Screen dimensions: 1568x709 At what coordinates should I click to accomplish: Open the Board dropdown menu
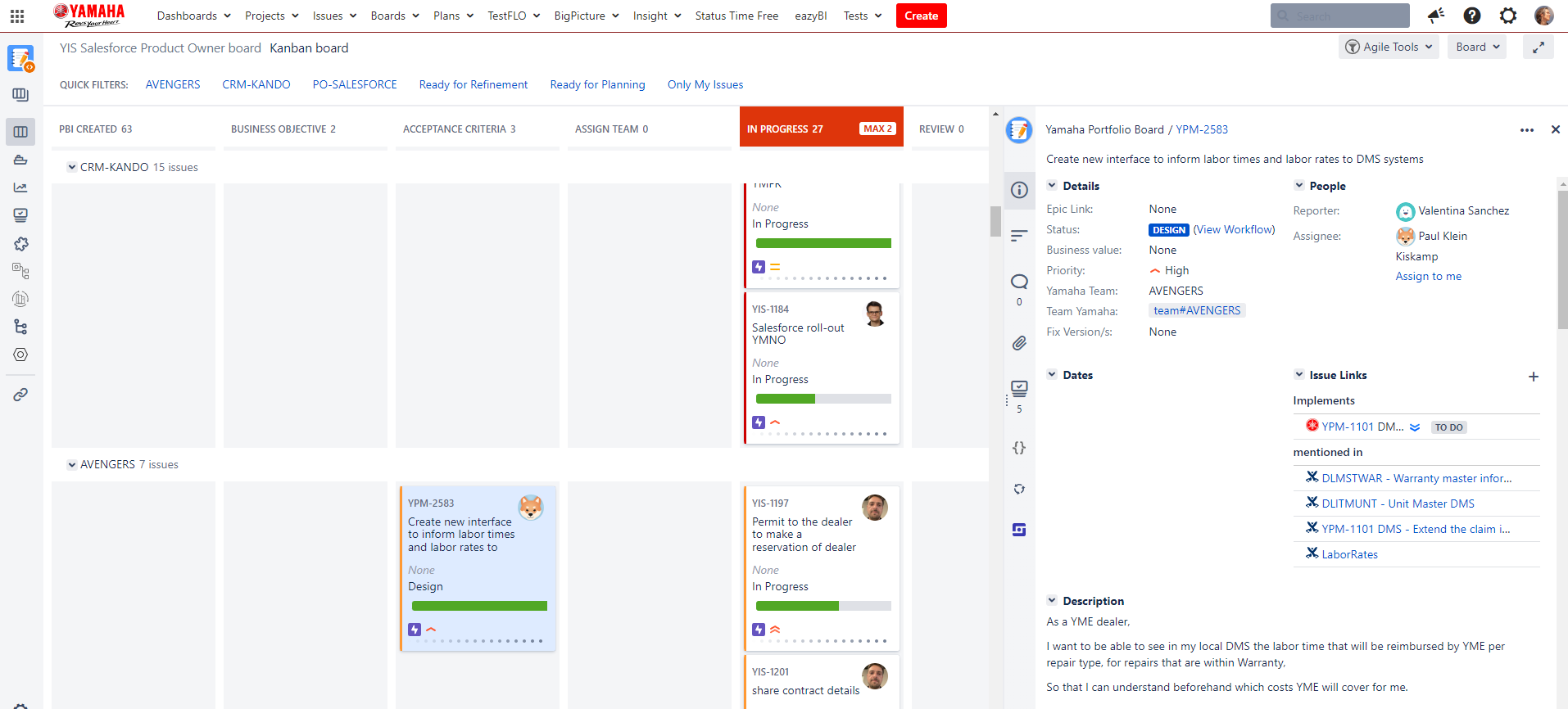tap(1478, 47)
